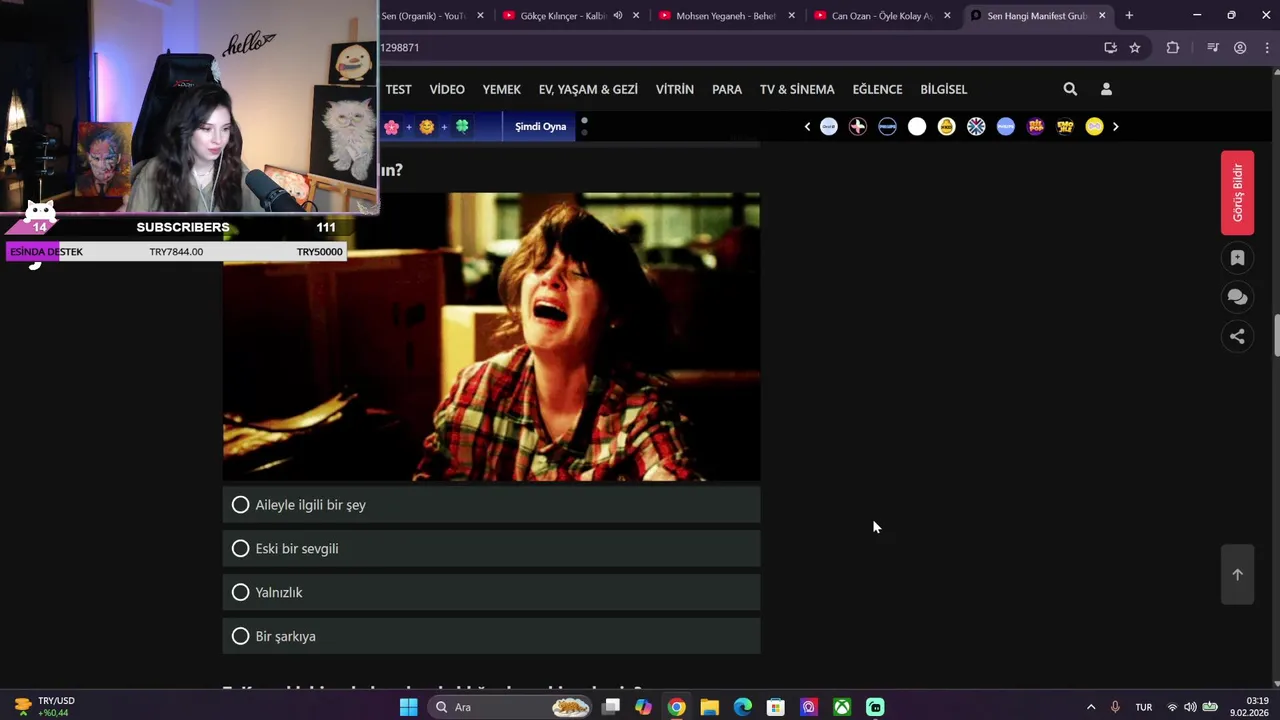Launch Microsoft Edge from taskbar
Viewport: 1280px width, 720px height.
(x=742, y=707)
